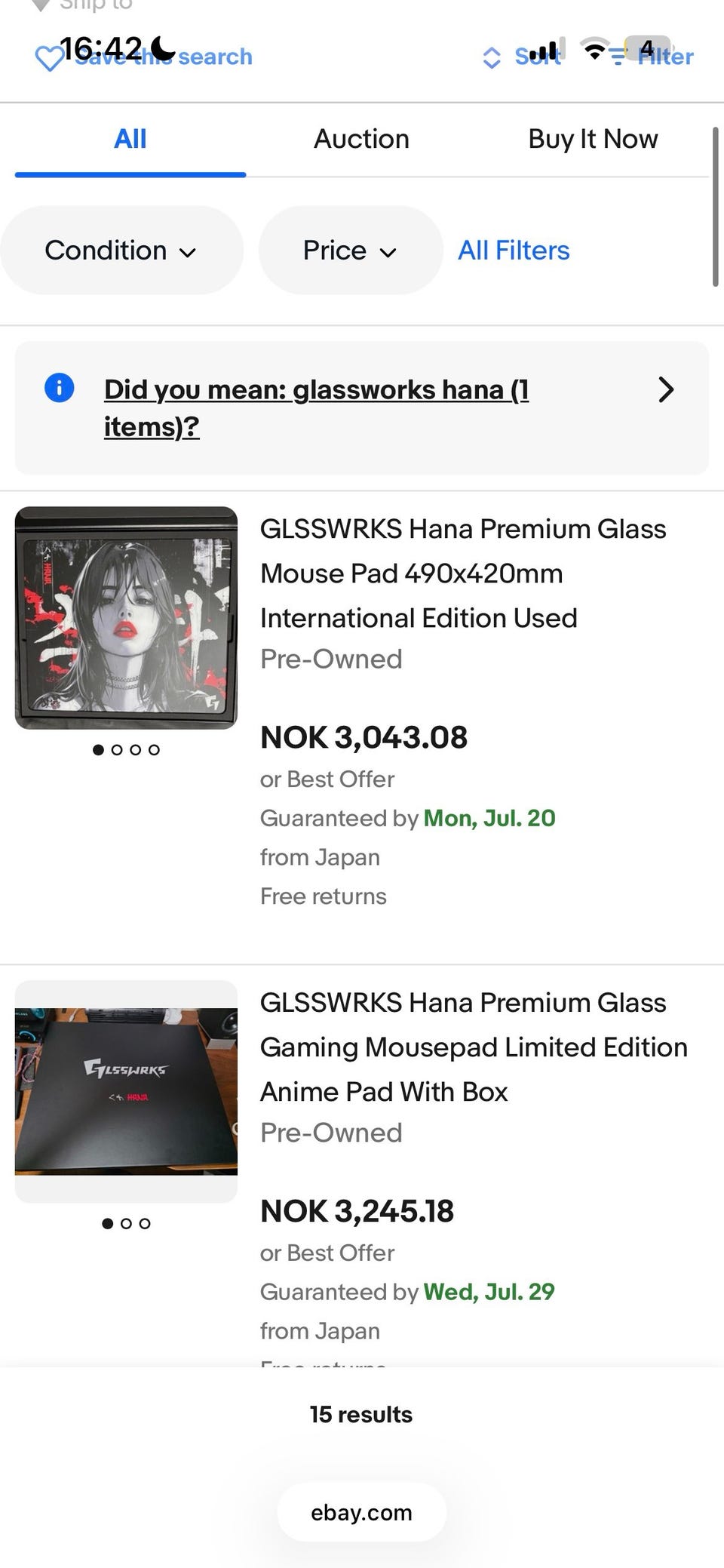Tap the location pin icon beside Ship to
Image resolution: width=724 pixels, height=1568 pixels.
[x=41, y=5]
